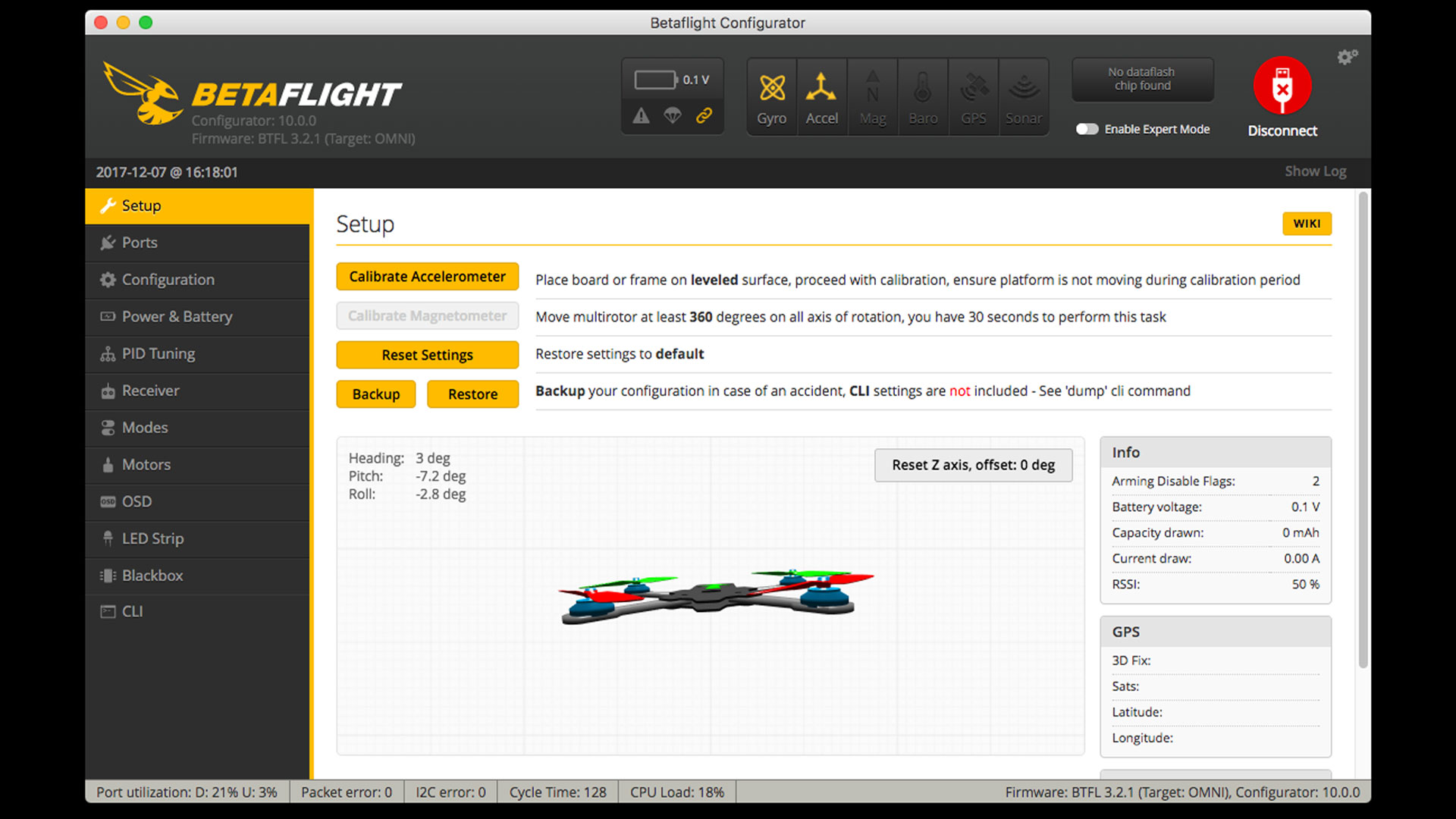
Task: Open the Blackbox tab
Action: [197, 576]
